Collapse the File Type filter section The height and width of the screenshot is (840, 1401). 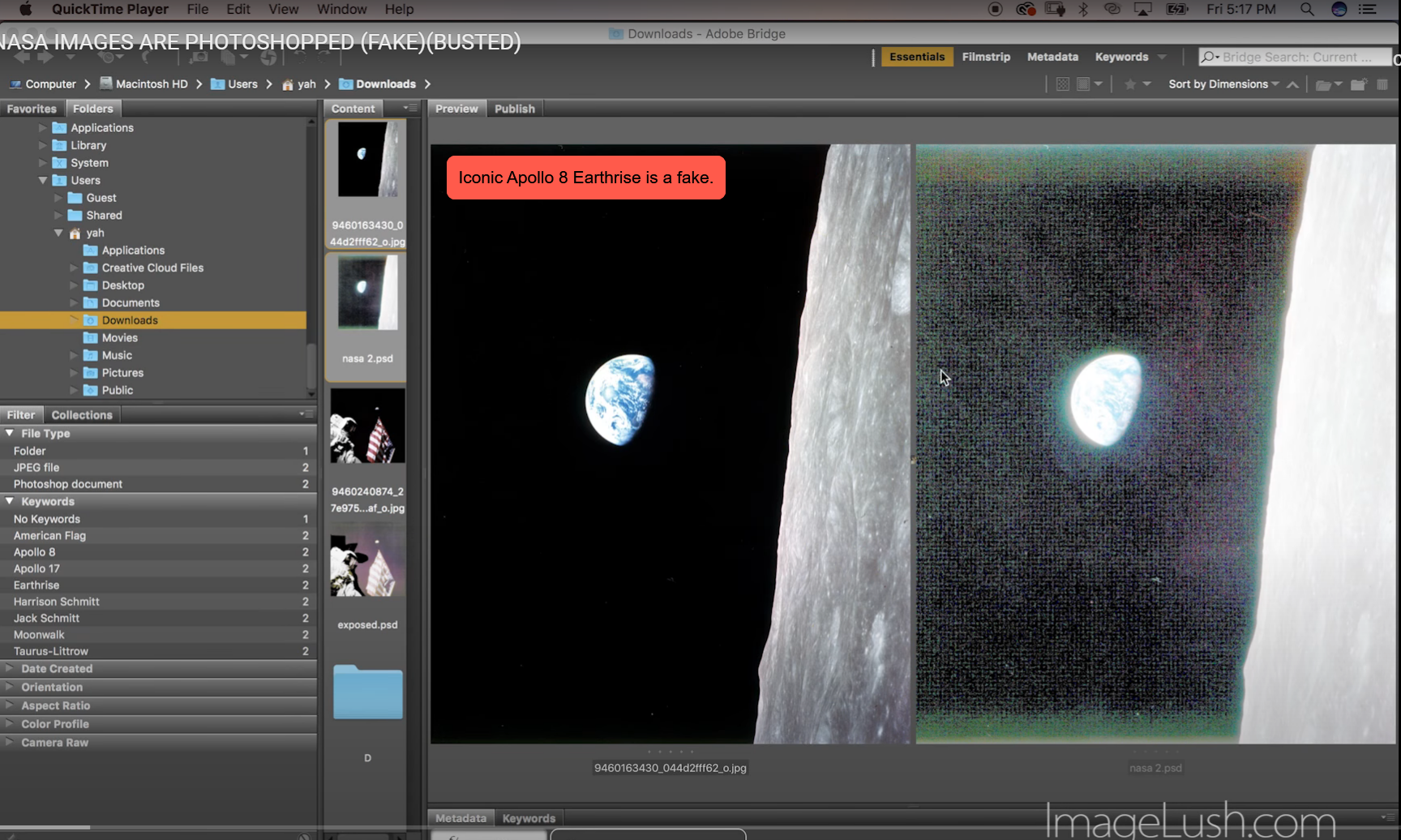point(10,433)
